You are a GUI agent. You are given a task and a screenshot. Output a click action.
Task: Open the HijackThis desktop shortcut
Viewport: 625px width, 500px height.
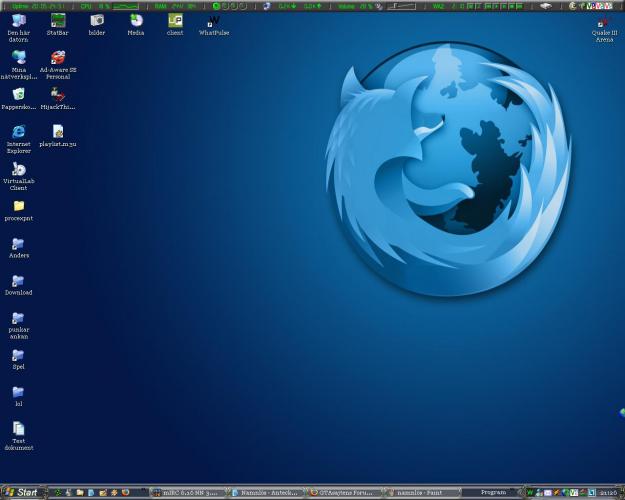point(58,95)
